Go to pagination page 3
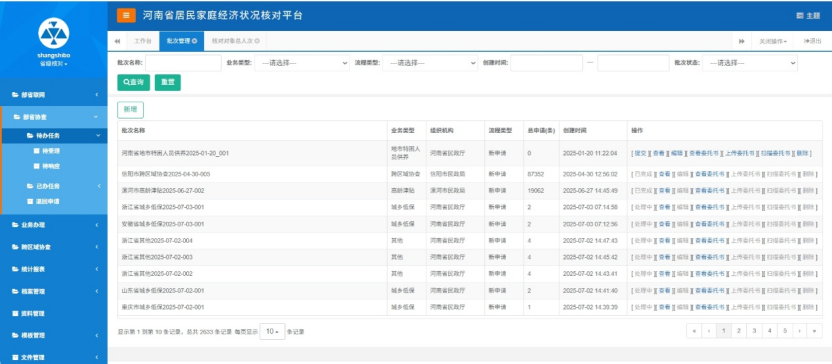 point(753,331)
